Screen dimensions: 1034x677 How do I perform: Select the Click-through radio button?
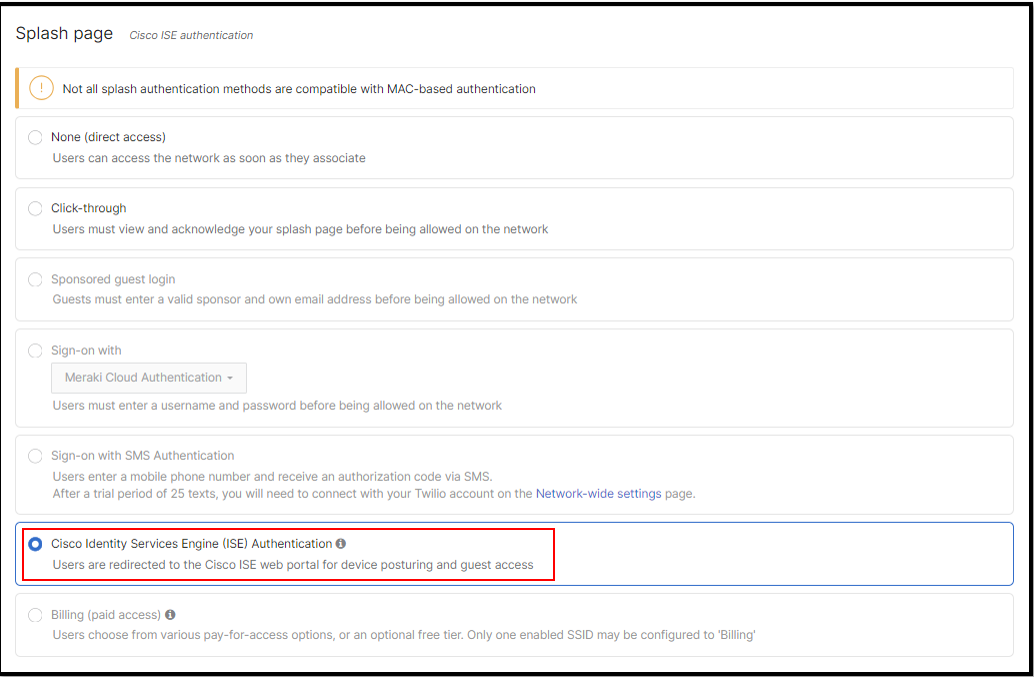tap(35, 208)
